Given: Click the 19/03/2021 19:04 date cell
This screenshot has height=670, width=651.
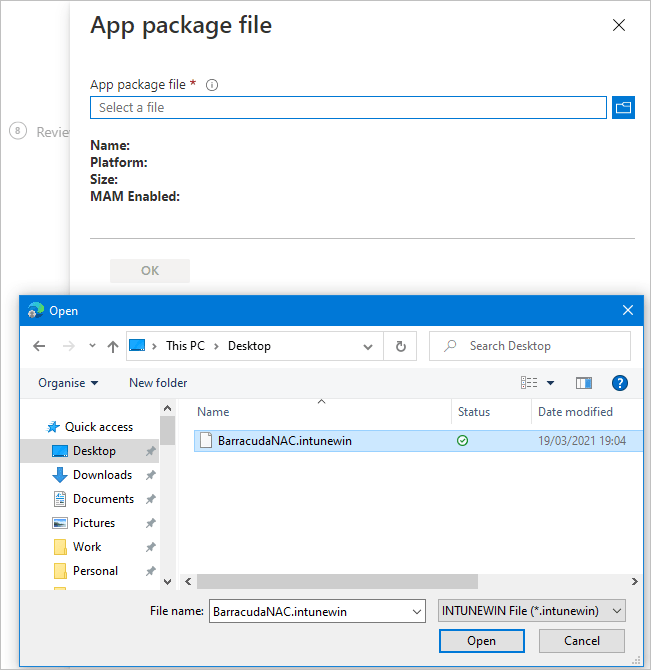Looking at the screenshot, I should (x=582, y=441).
